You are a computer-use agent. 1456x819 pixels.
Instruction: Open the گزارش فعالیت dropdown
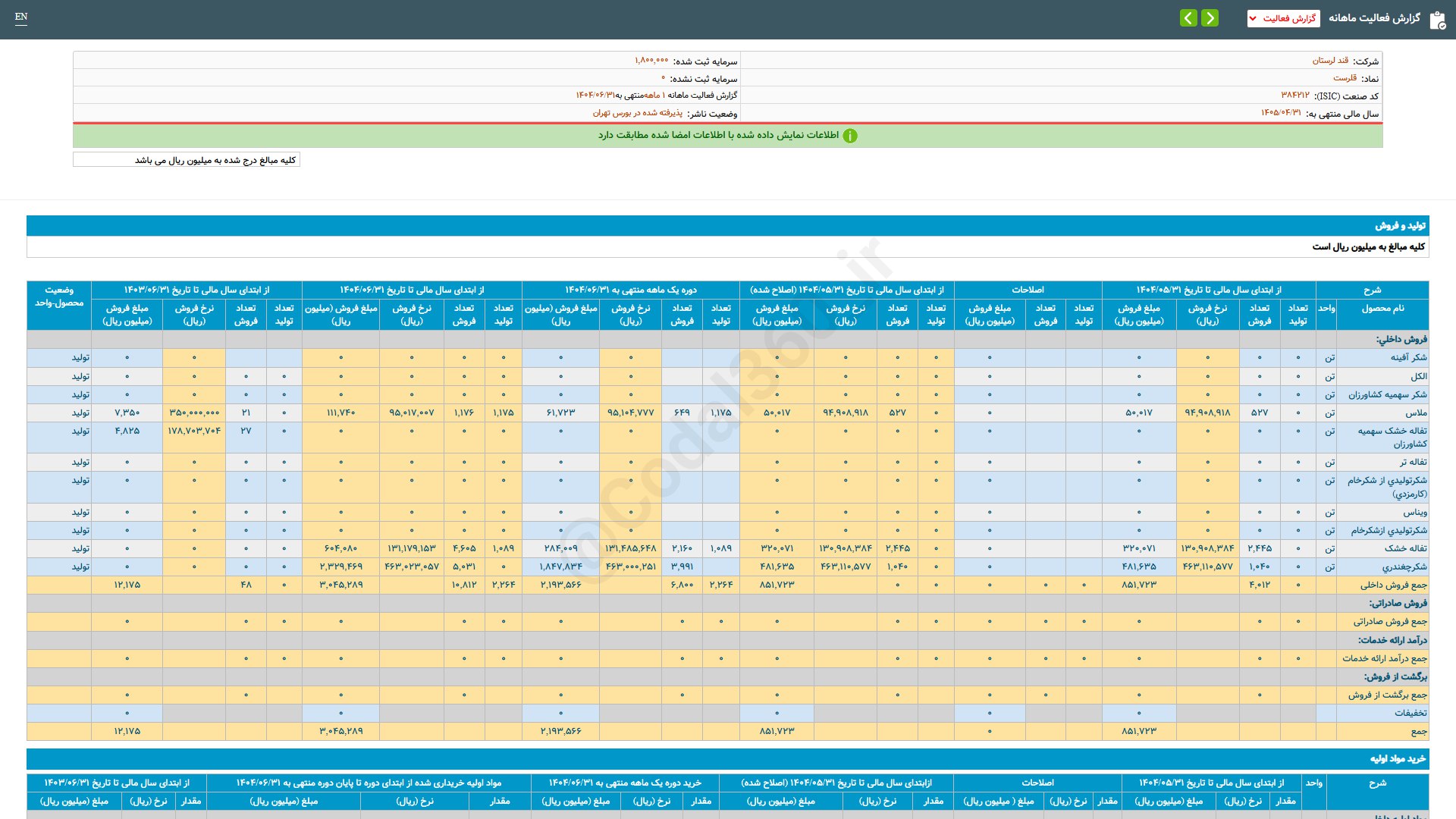1283,18
